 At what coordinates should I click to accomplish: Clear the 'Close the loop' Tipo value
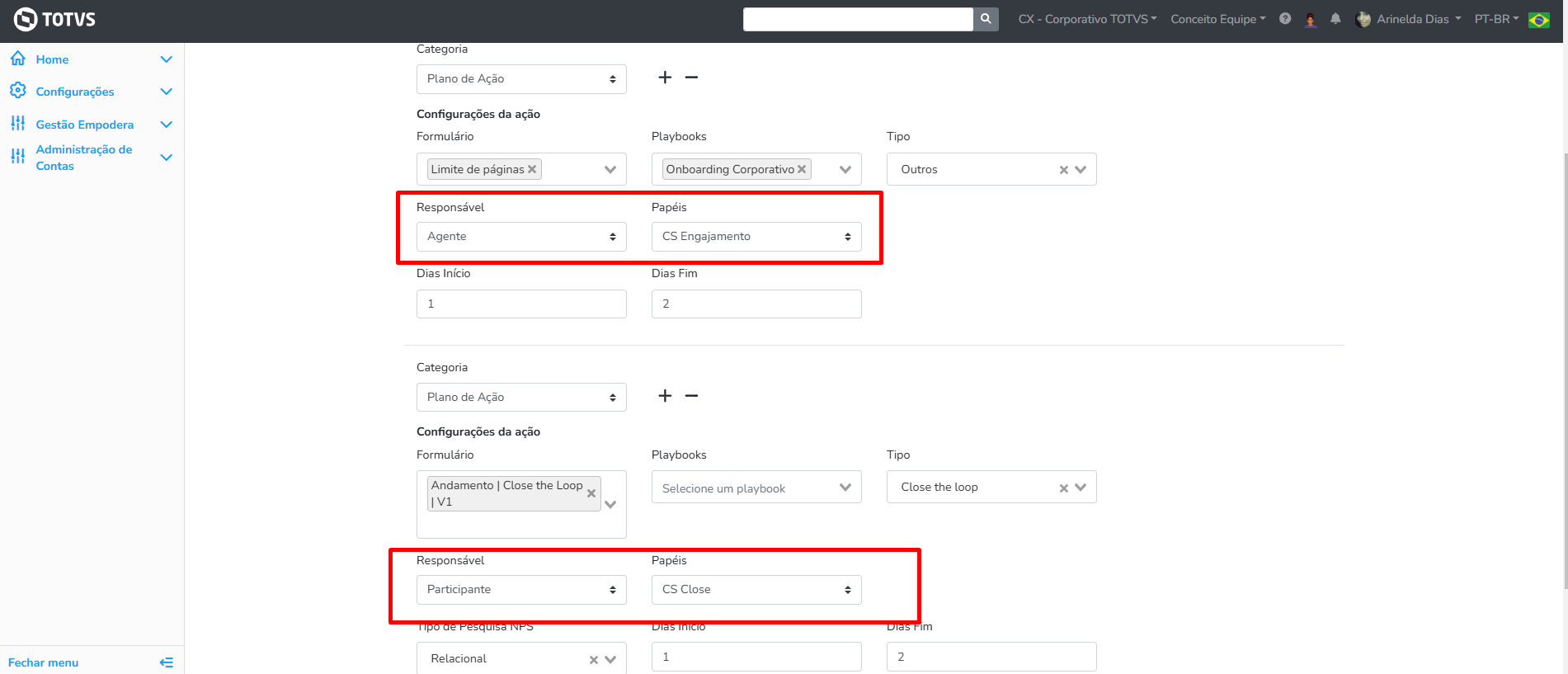[x=1064, y=488]
